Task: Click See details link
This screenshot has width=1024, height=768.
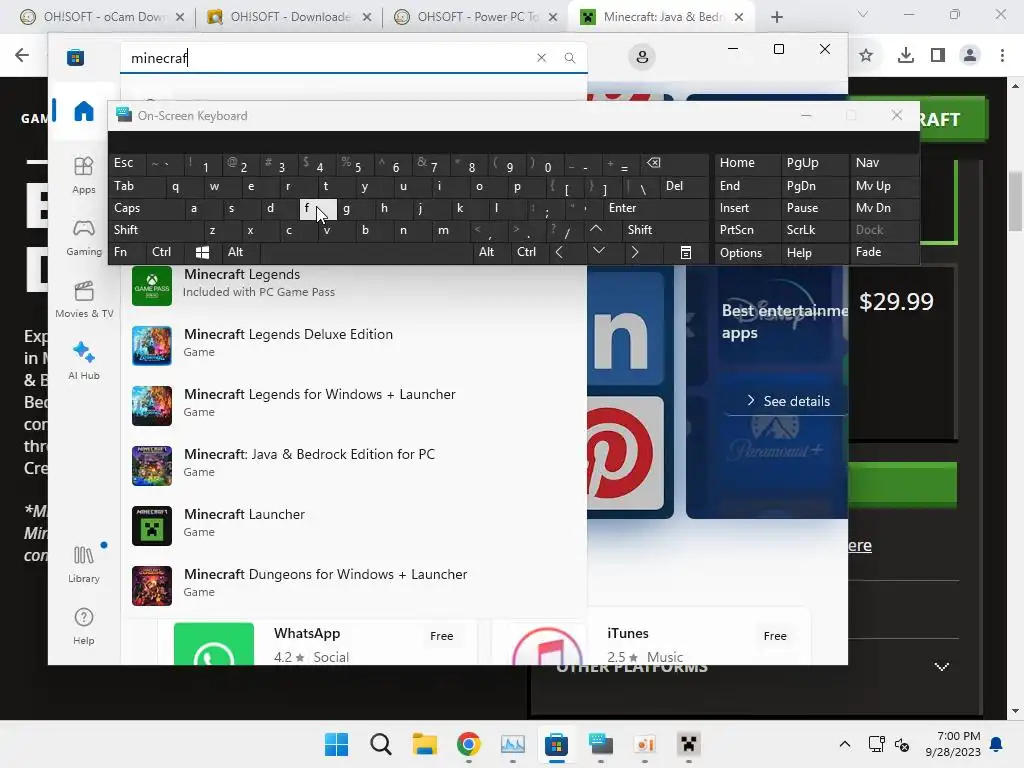Action: [788, 401]
